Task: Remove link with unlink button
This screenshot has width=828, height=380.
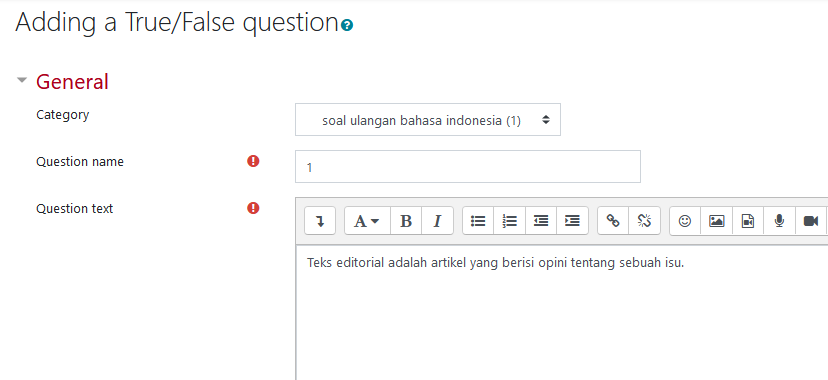Action: [x=644, y=221]
